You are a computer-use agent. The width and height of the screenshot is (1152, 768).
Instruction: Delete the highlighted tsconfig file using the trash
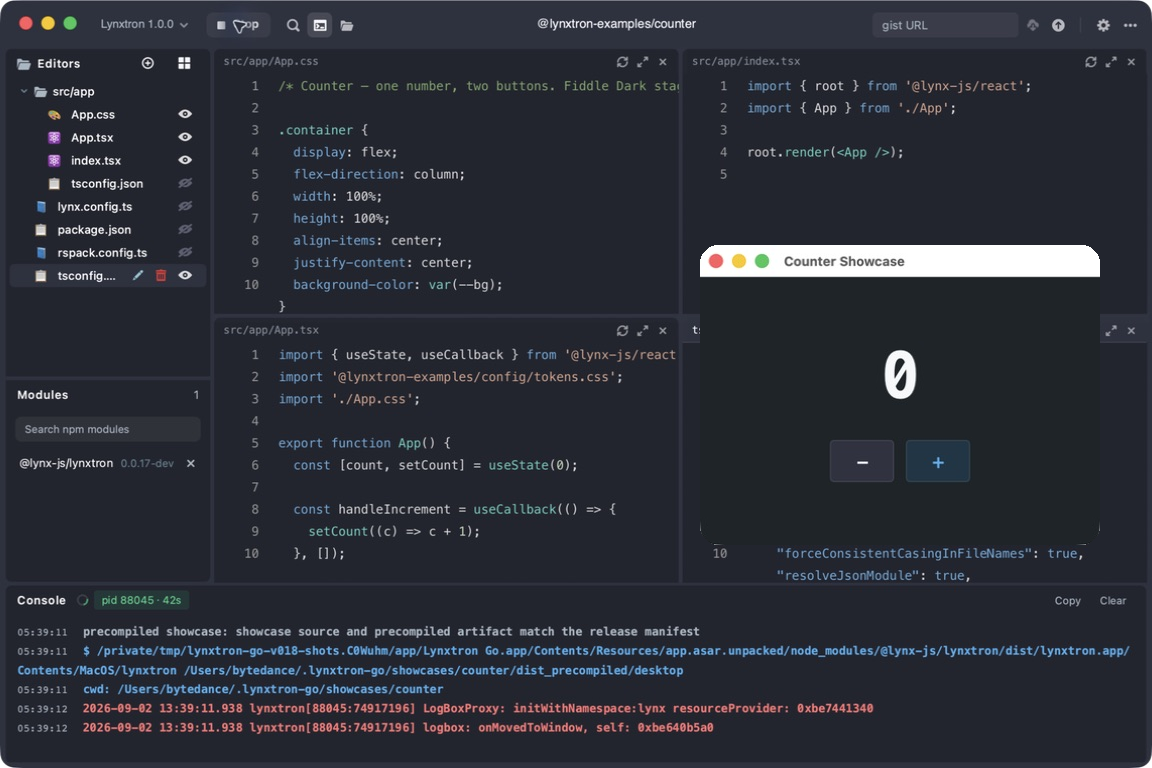click(x=161, y=276)
